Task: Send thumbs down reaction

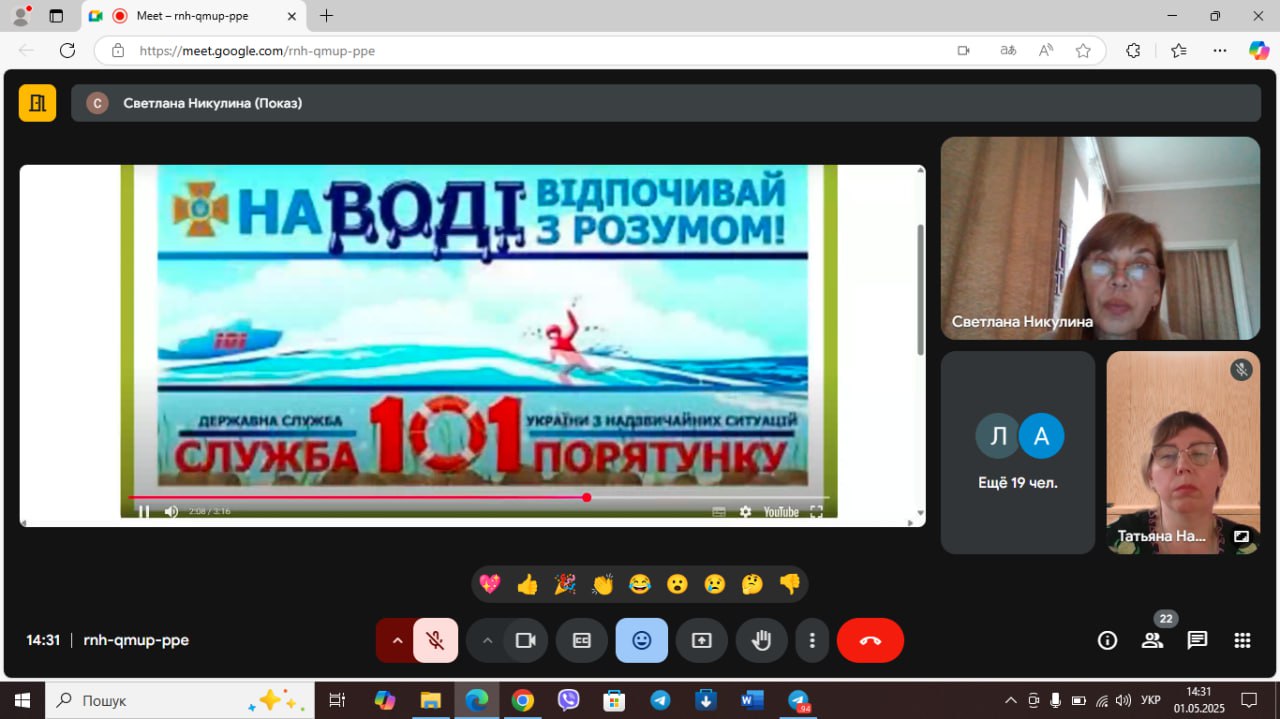Action: [790, 584]
